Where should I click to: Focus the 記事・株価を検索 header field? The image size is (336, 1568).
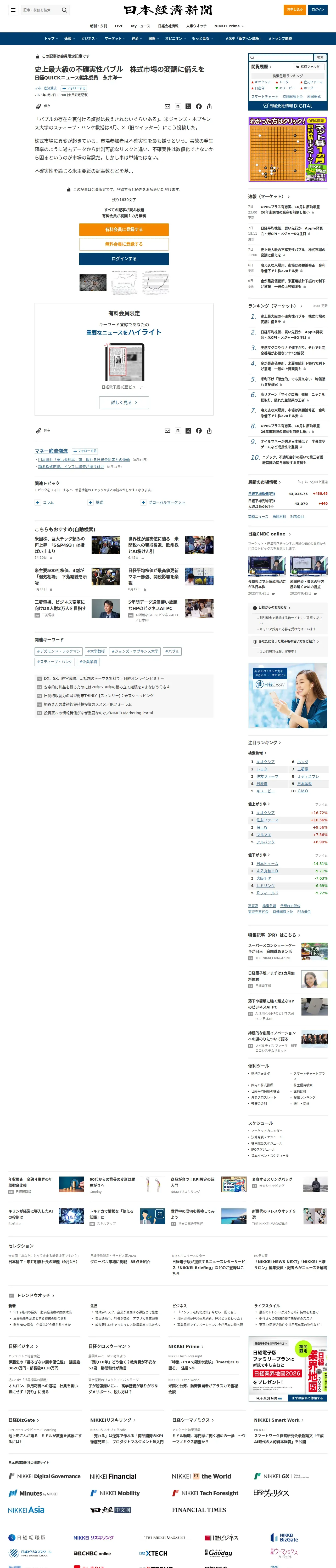(x=40, y=10)
